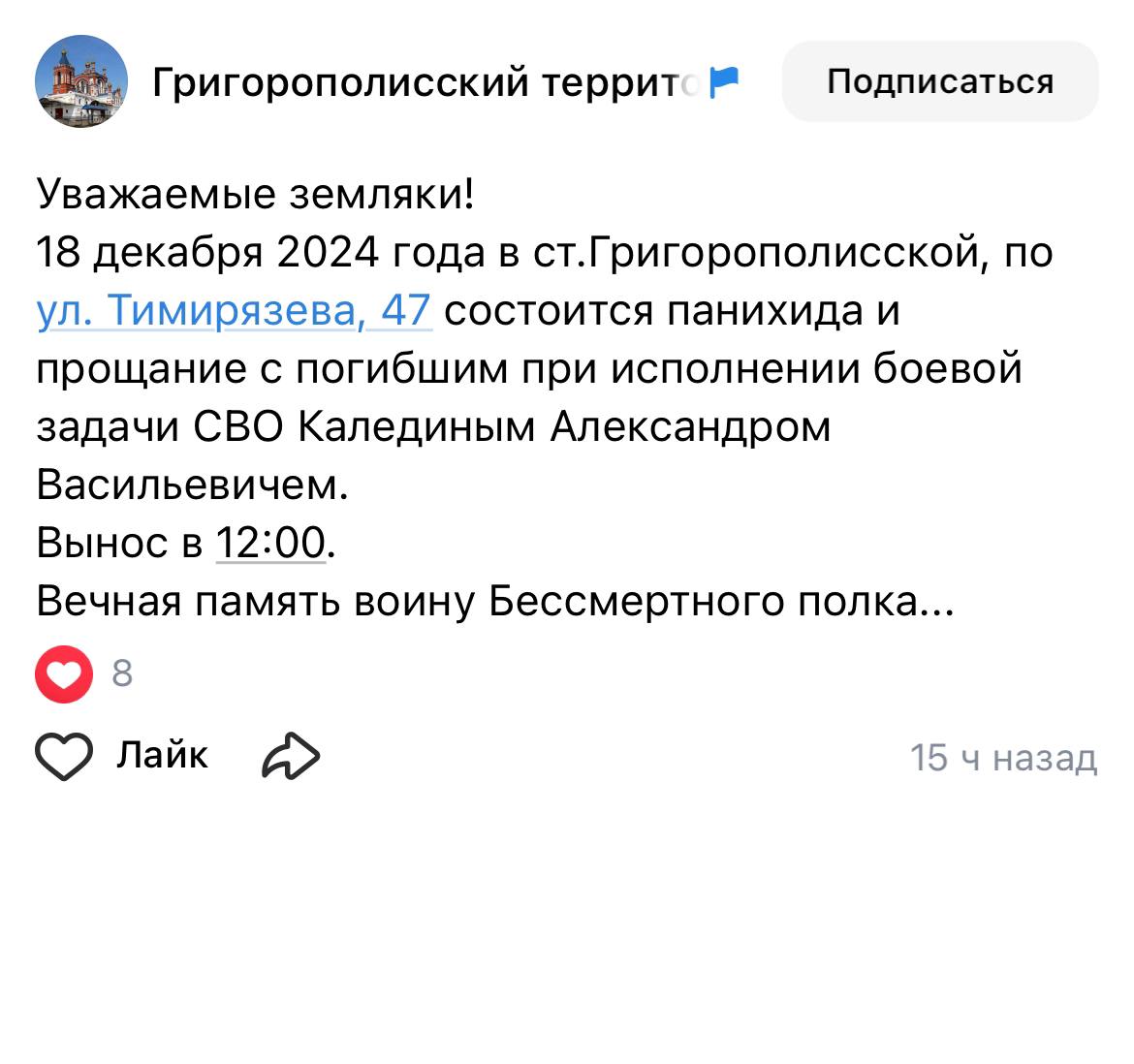Open the ул. Тимирязева, 47 address link

(x=234, y=311)
